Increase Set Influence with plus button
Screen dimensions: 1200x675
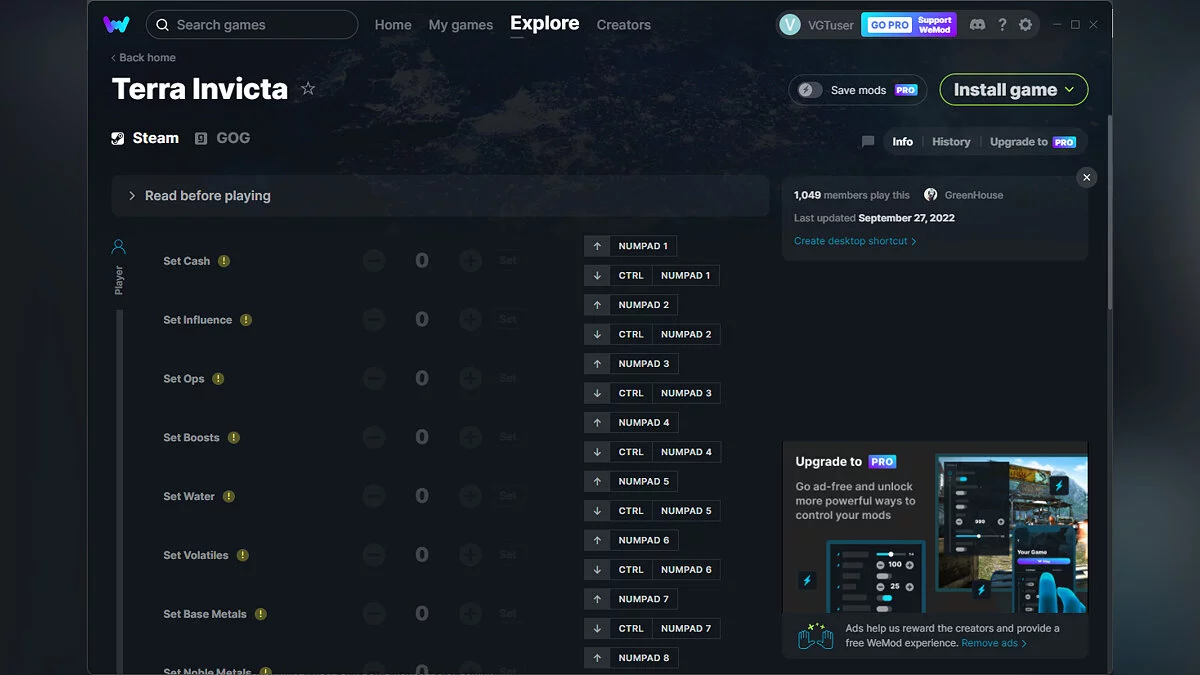(470, 320)
